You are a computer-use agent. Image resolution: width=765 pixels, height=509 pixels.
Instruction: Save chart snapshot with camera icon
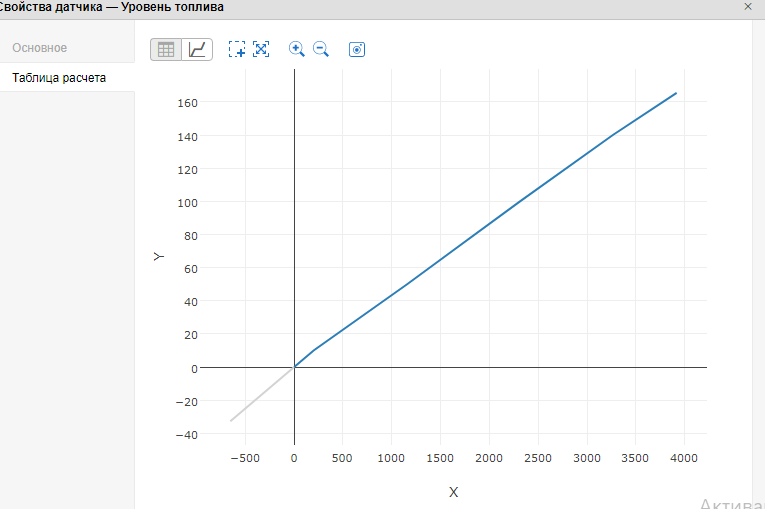tap(357, 49)
